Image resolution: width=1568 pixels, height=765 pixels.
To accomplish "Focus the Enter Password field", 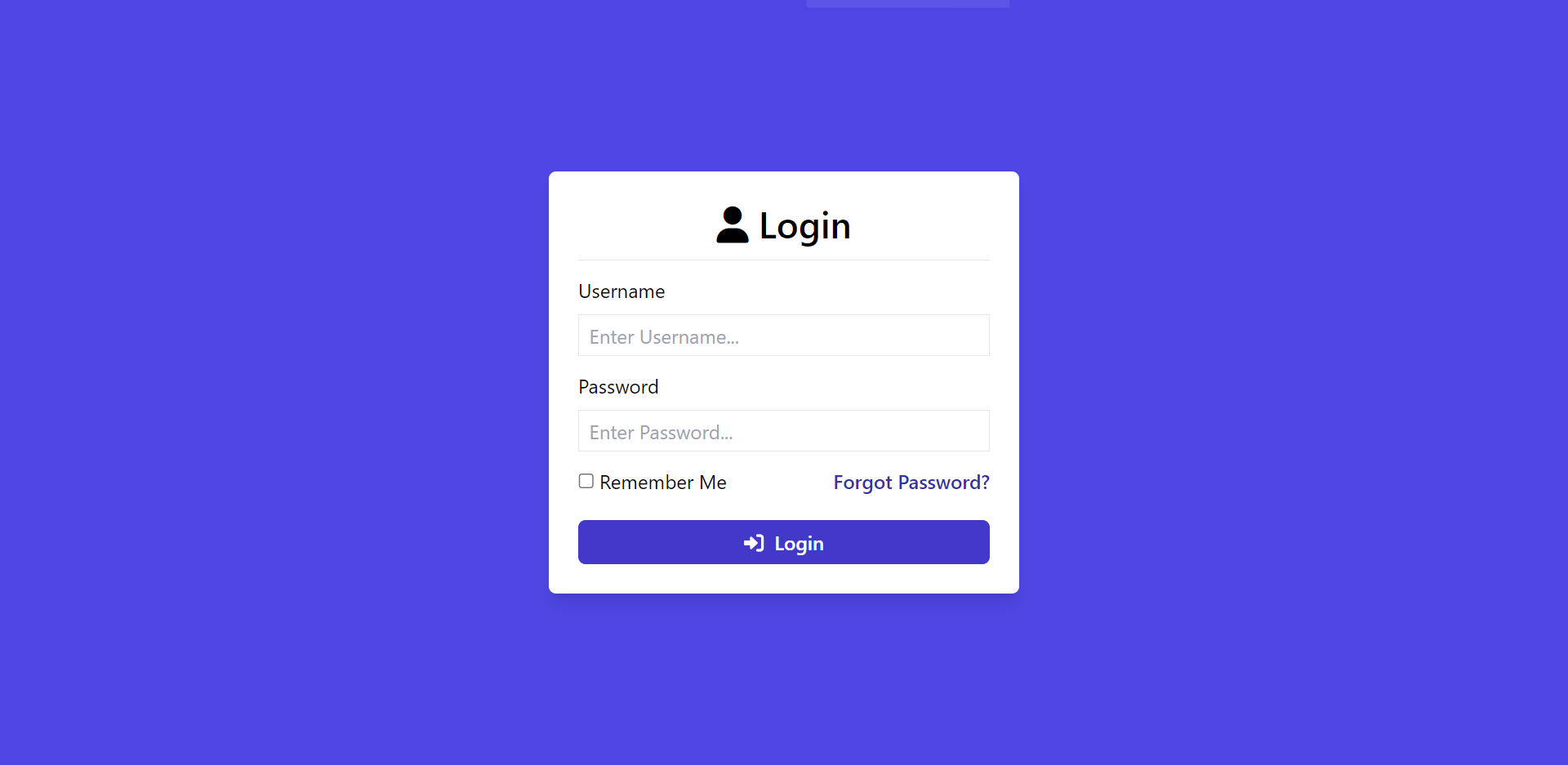I will pyautogui.click(x=784, y=431).
